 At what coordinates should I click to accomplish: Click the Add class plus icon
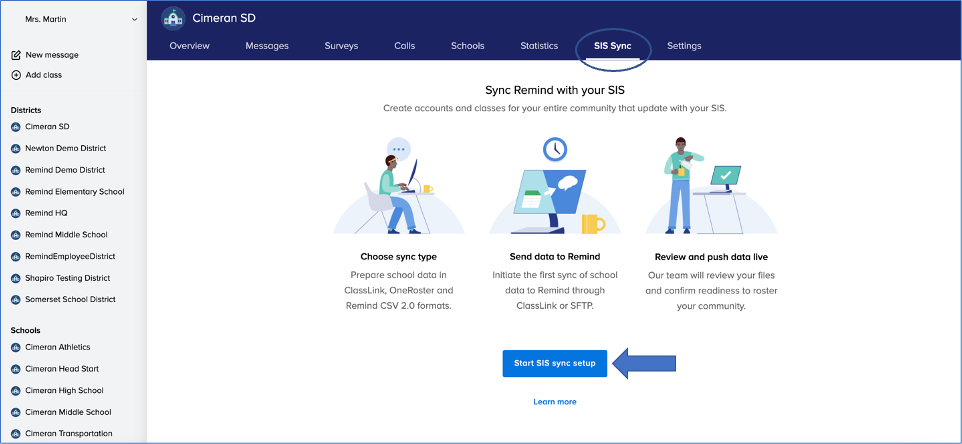click(16, 75)
